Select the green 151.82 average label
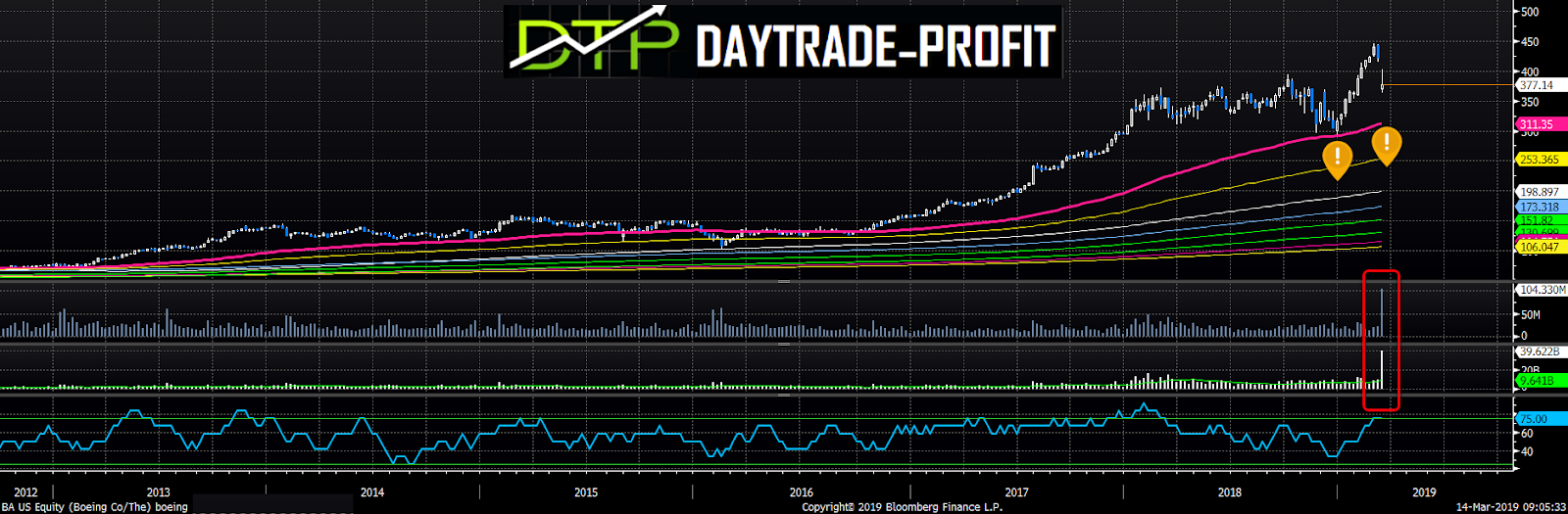This screenshot has height=514, width=1568. [1541, 221]
